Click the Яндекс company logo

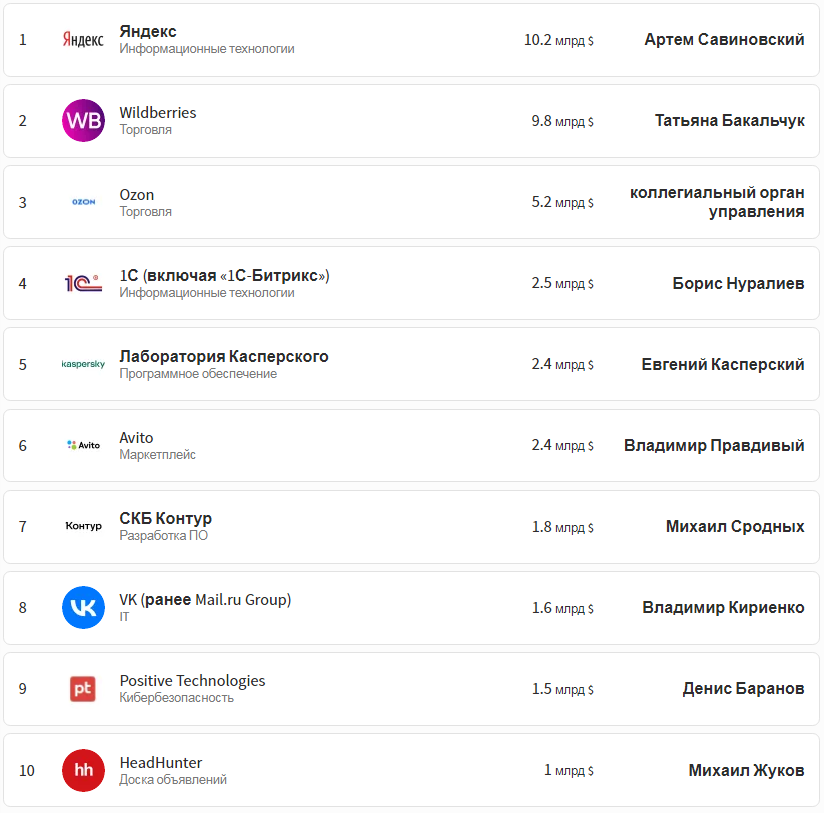pos(83,40)
